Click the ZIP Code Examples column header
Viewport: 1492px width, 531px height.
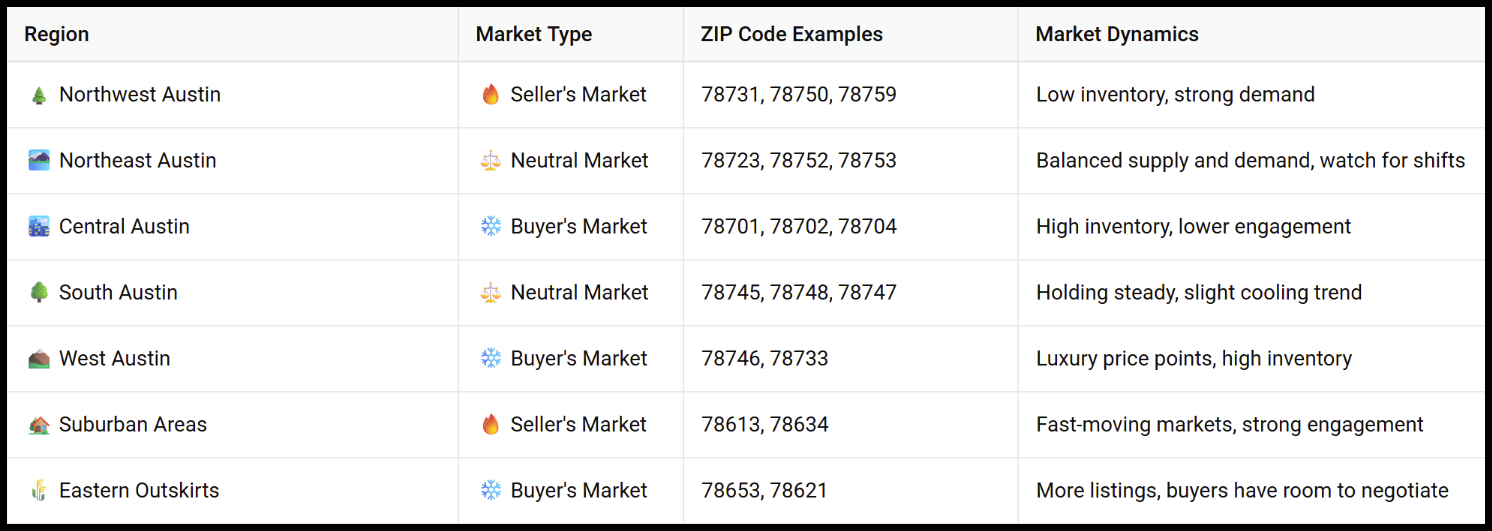(x=792, y=34)
